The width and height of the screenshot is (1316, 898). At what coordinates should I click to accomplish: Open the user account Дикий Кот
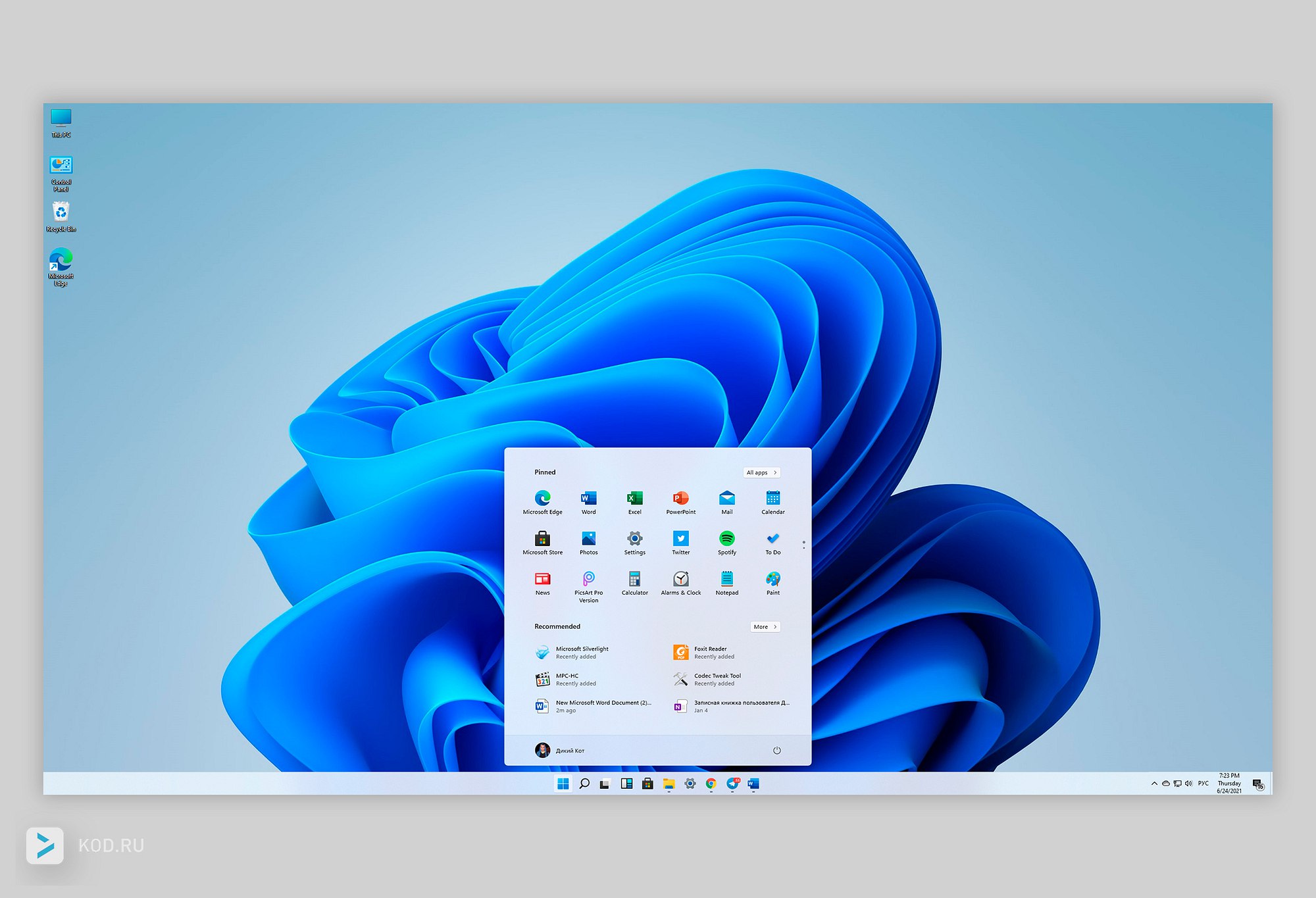(x=559, y=750)
